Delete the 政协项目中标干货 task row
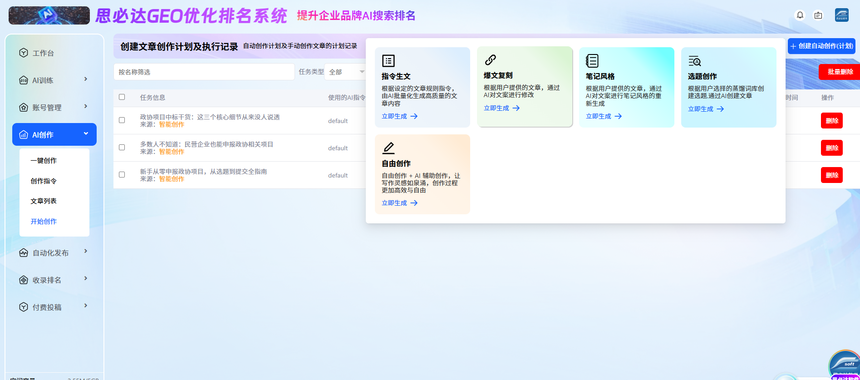860x380 pixels. (831, 120)
